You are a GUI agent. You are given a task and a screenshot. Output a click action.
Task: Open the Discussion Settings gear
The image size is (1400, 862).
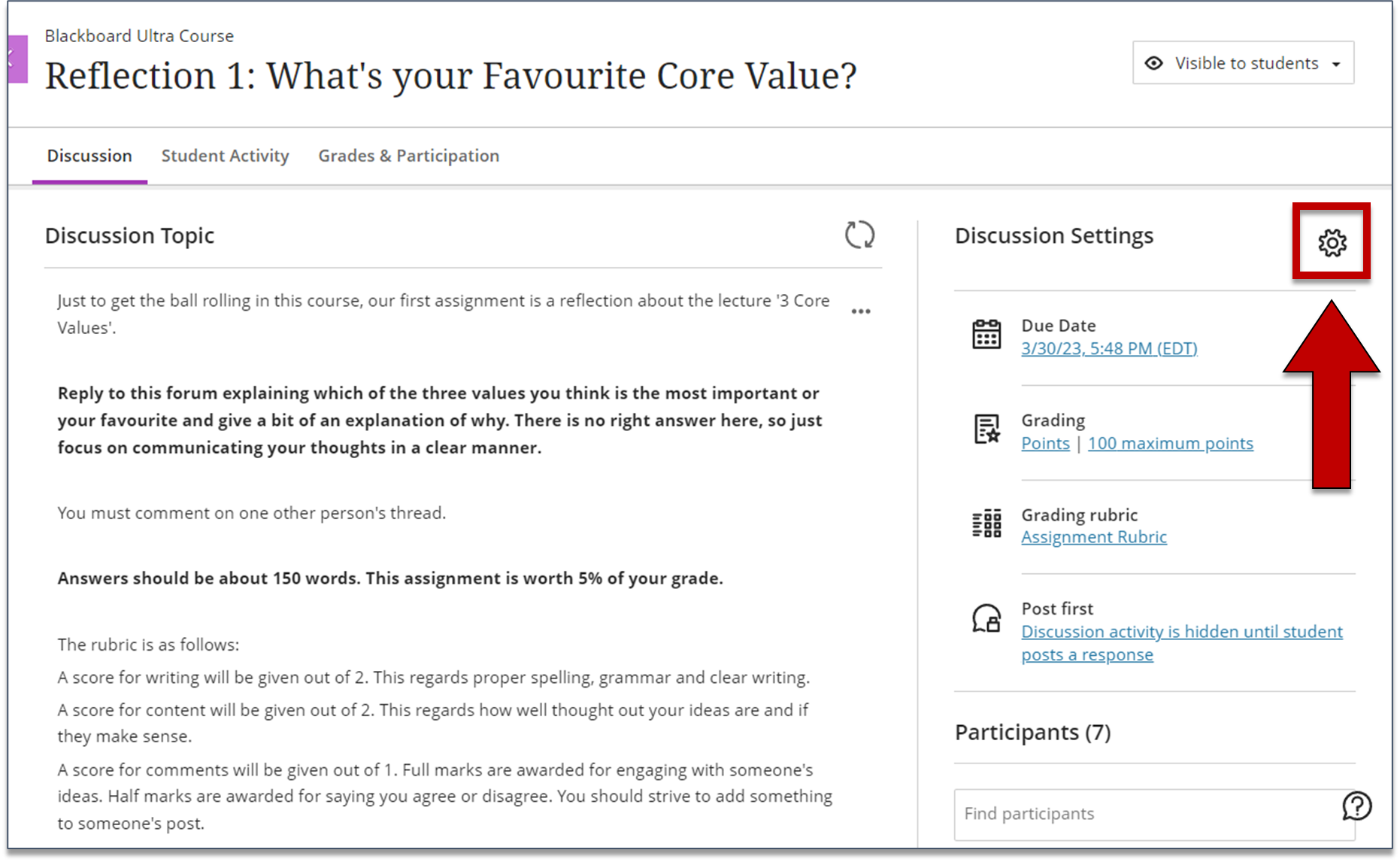(x=1332, y=243)
